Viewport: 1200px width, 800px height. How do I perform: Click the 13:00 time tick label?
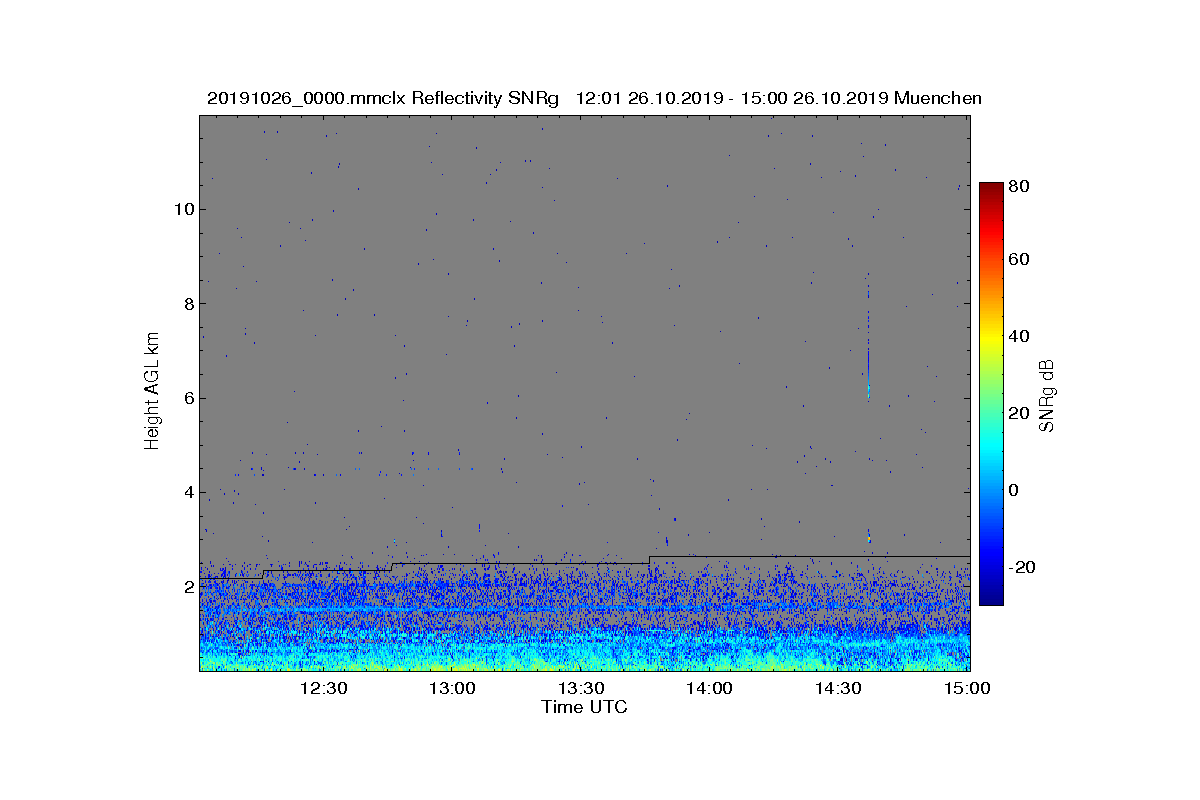452,688
